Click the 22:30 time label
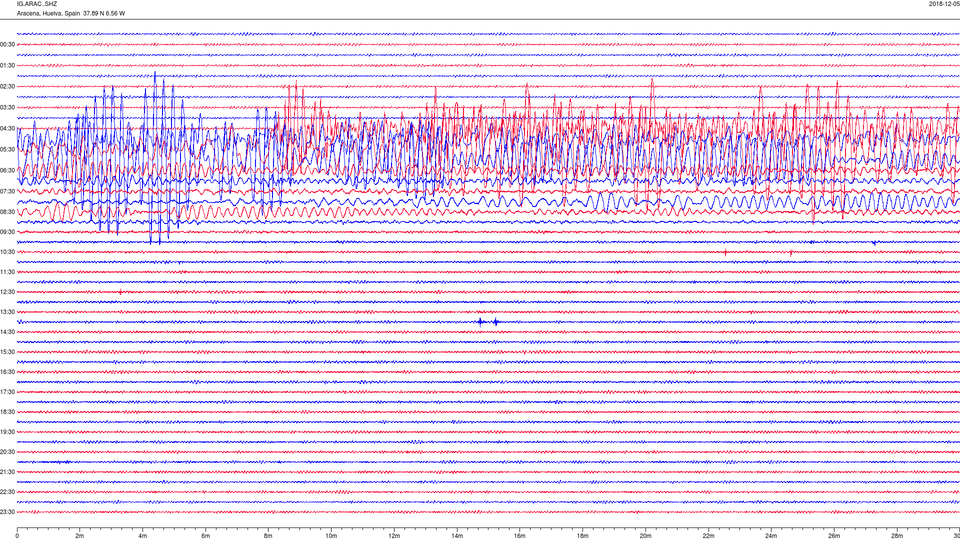Viewport: 960px width, 540px height. (7, 492)
